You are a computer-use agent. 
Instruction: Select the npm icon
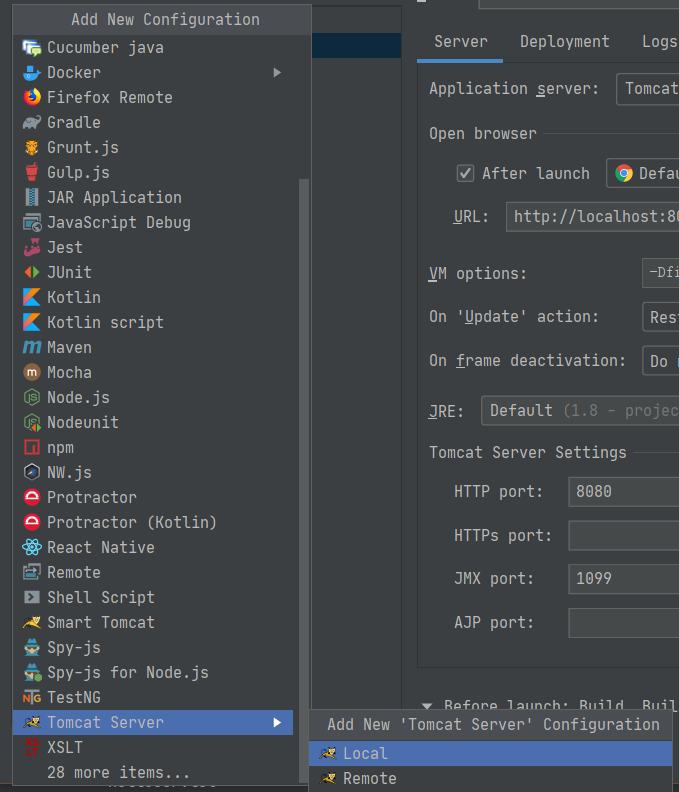click(x=31, y=448)
